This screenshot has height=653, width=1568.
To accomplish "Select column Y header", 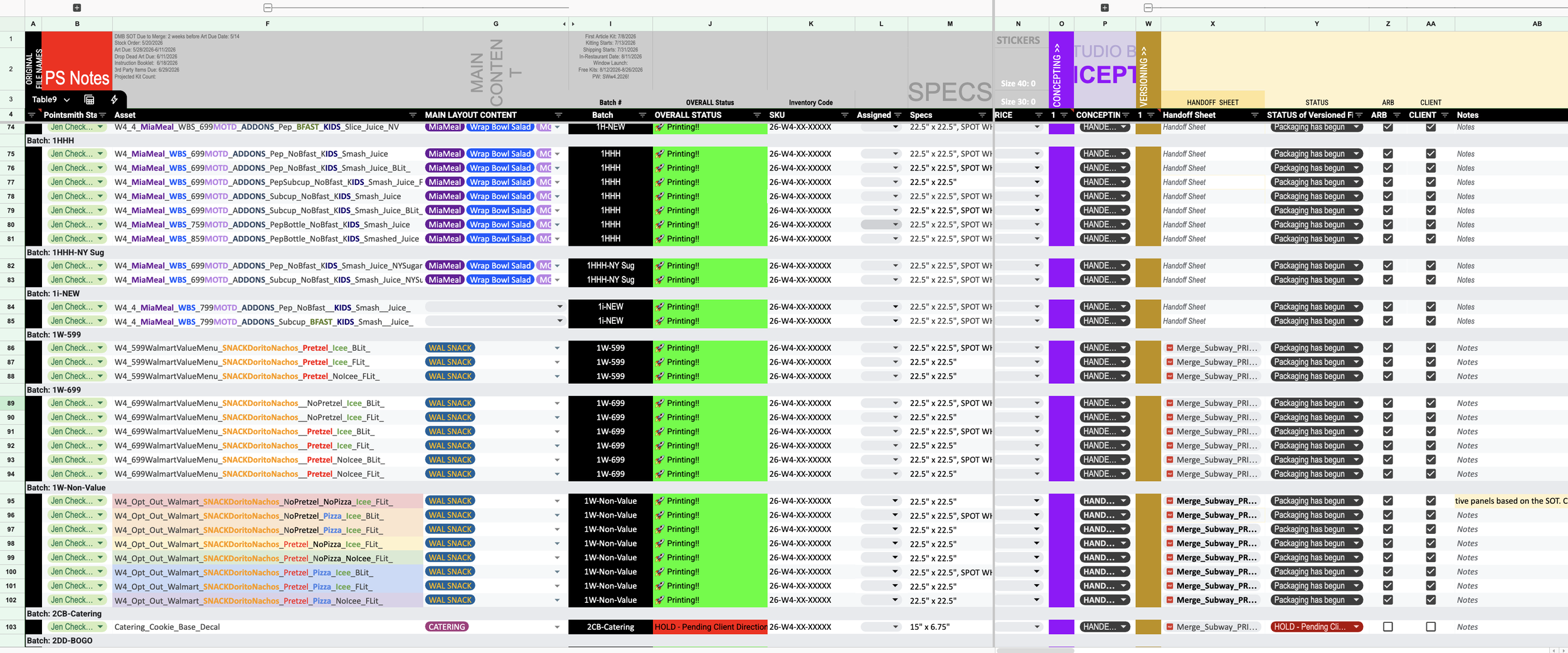I will (x=1316, y=24).
